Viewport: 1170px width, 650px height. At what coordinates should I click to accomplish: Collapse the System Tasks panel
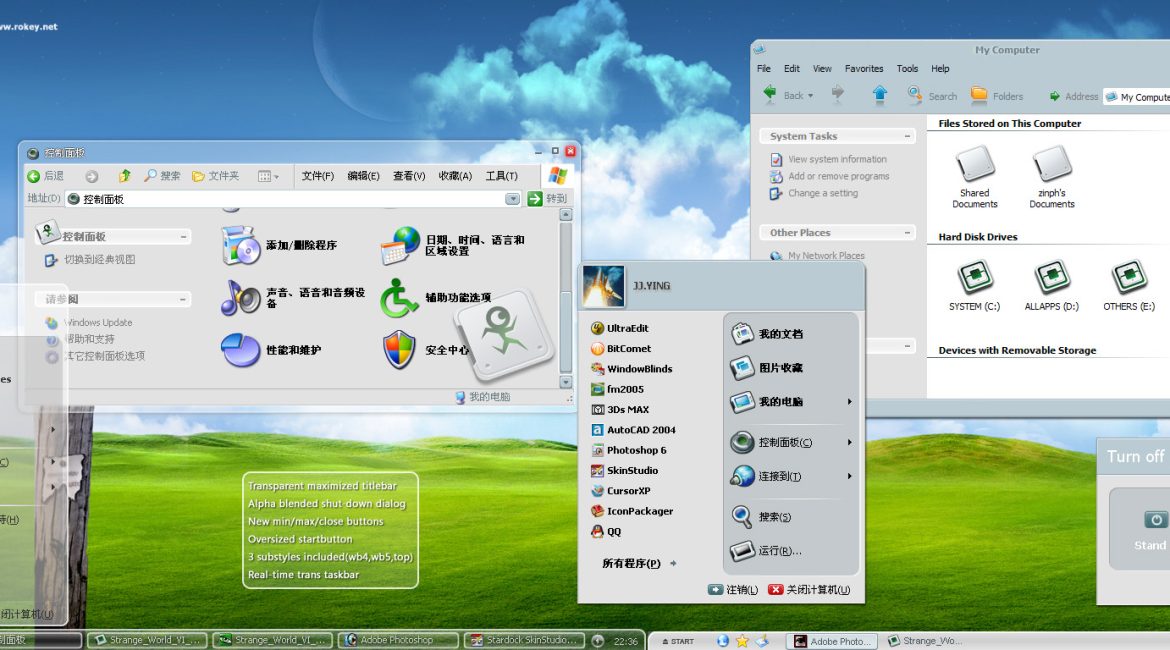click(907, 136)
